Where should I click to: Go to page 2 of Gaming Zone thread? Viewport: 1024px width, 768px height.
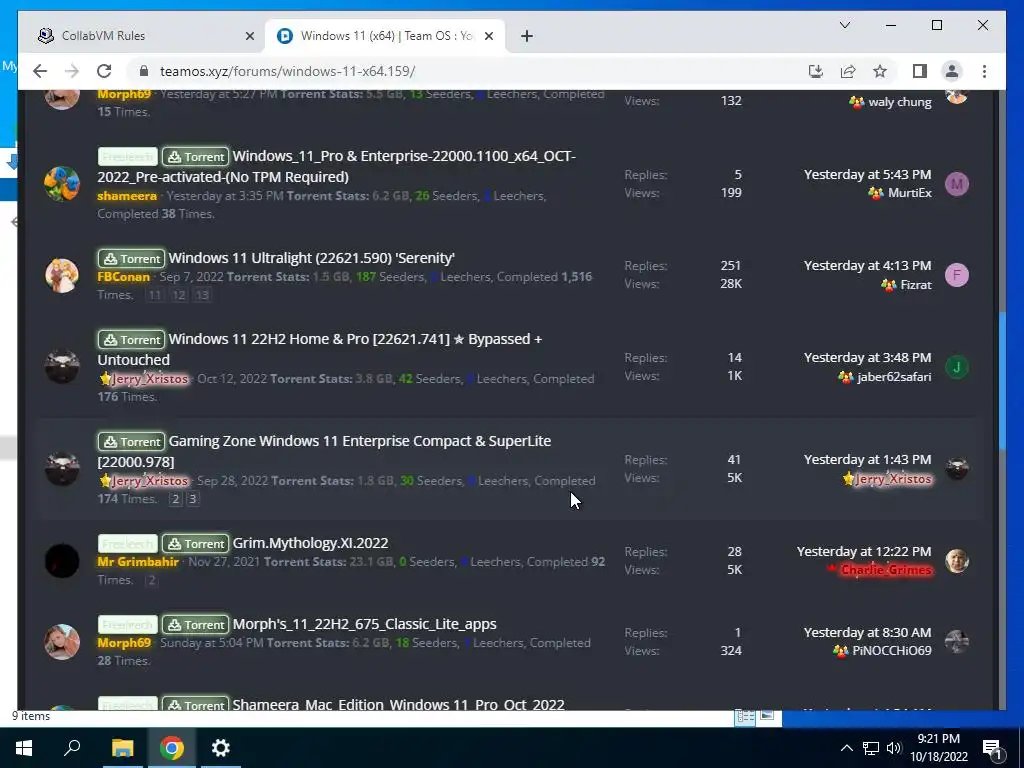(175, 499)
